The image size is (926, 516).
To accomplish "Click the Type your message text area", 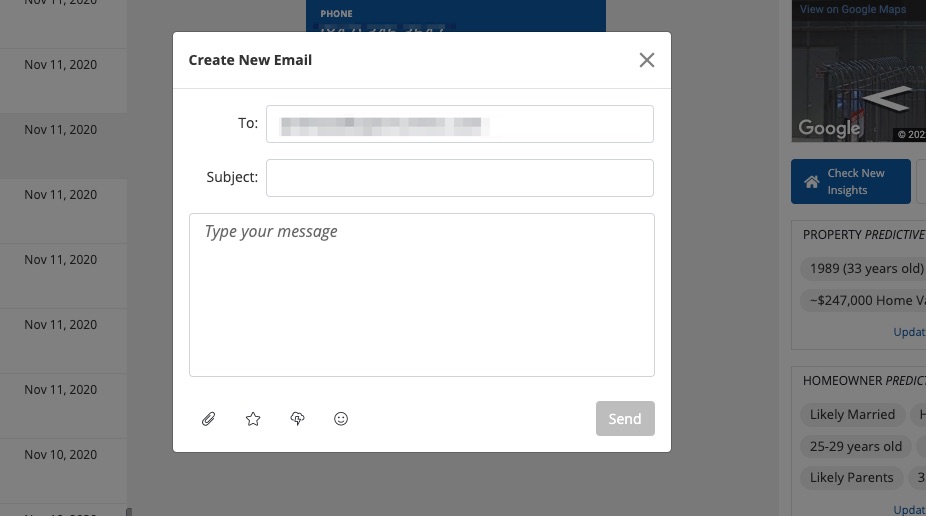I will [x=421, y=295].
